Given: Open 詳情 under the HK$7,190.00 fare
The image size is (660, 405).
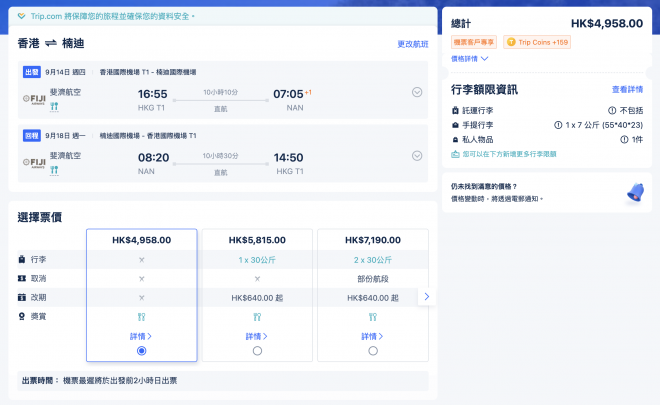Looking at the screenshot, I should 373,336.
